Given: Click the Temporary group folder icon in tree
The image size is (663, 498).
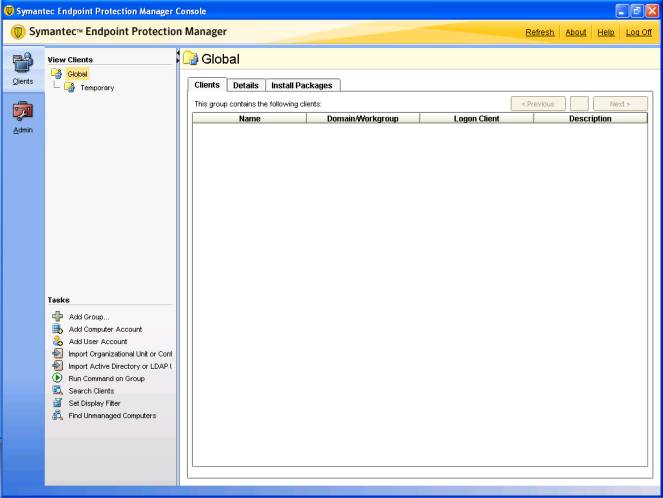Looking at the screenshot, I should 69,87.
